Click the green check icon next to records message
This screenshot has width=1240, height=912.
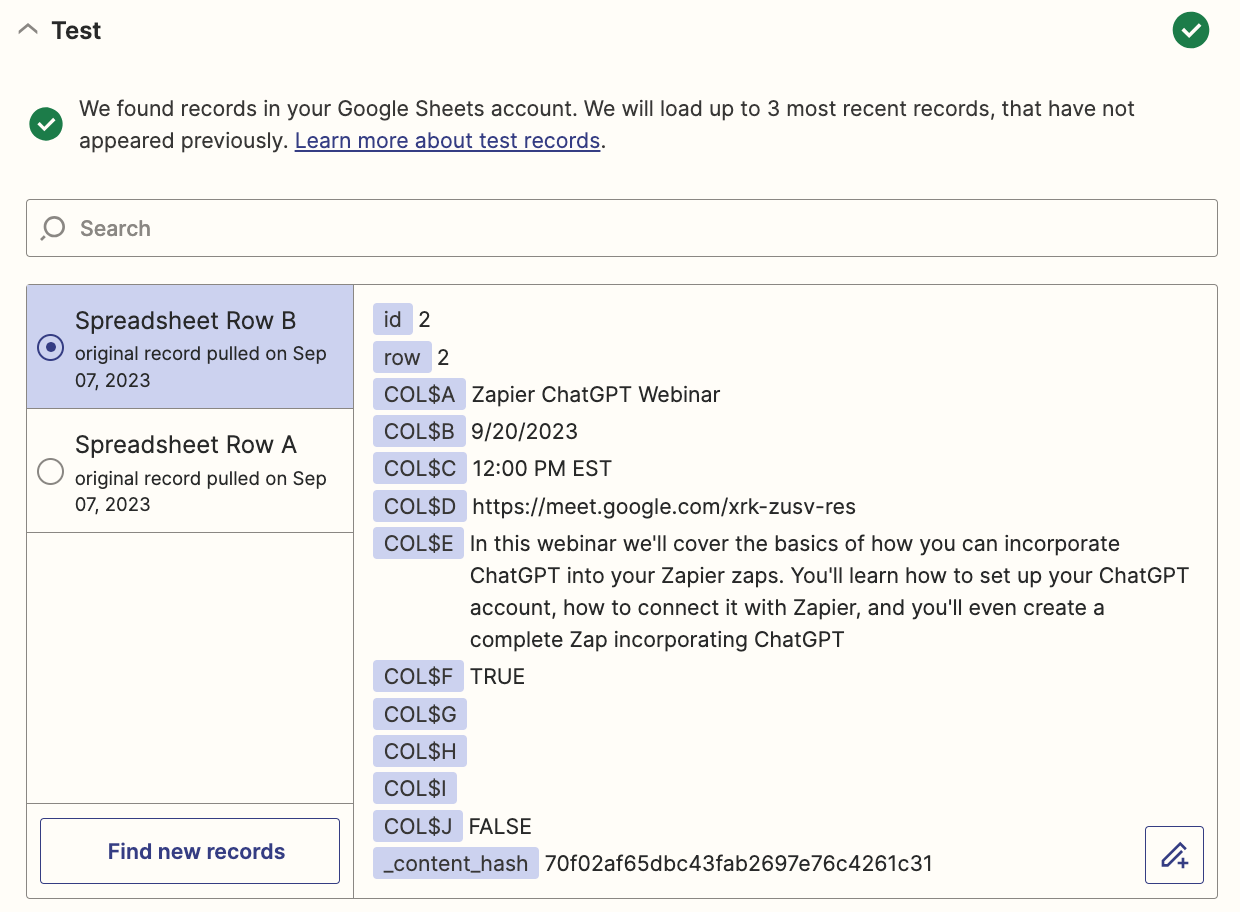(x=46, y=125)
